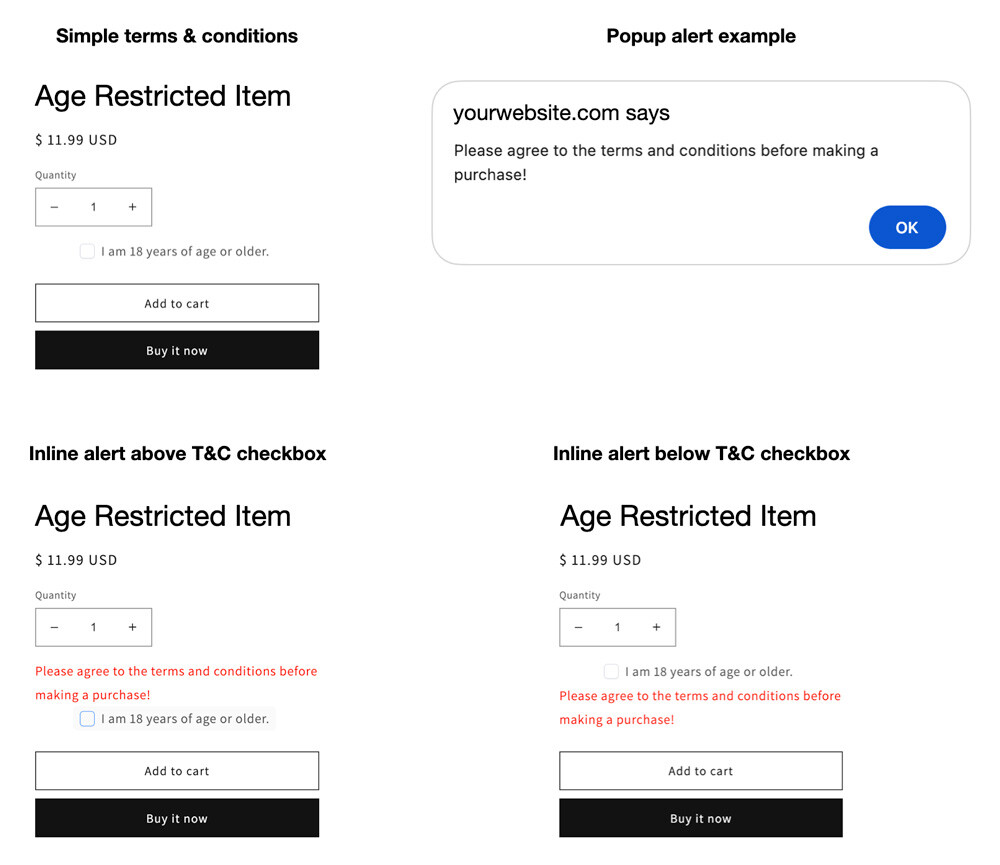Screen dimensions: 1000x865
Task: Decrease quantity in Inline alert below example
Action: coord(578,627)
